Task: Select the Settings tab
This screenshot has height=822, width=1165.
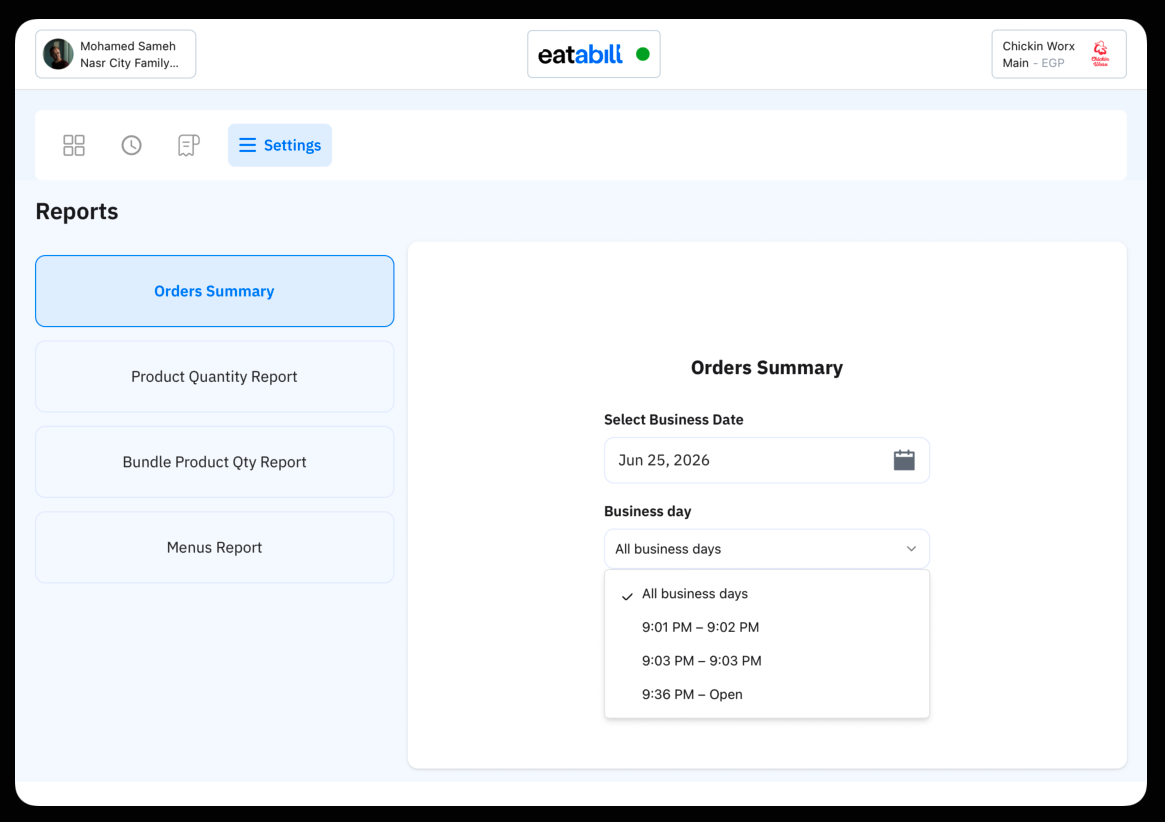Action: click(x=279, y=145)
